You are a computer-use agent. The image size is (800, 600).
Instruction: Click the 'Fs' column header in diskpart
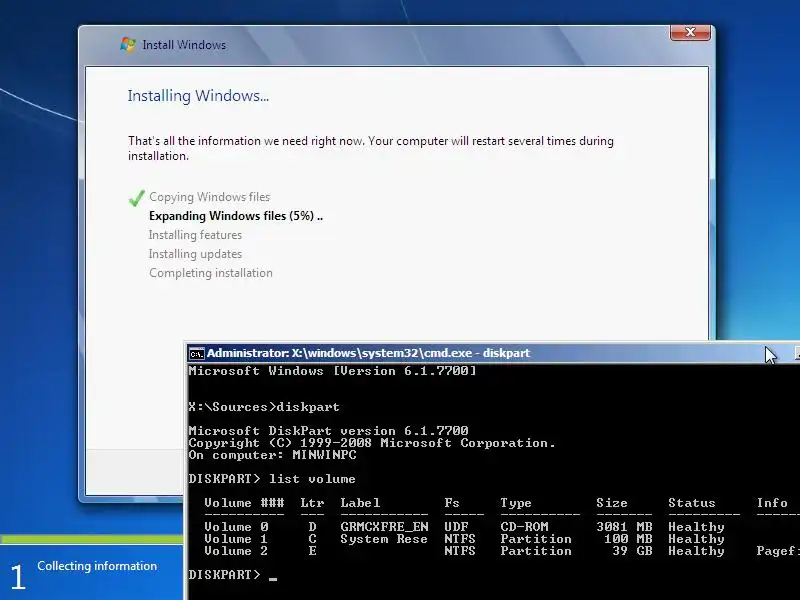[x=452, y=503]
